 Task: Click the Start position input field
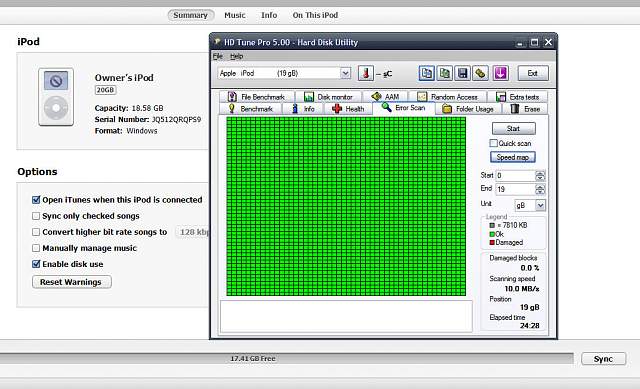(516, 176)
